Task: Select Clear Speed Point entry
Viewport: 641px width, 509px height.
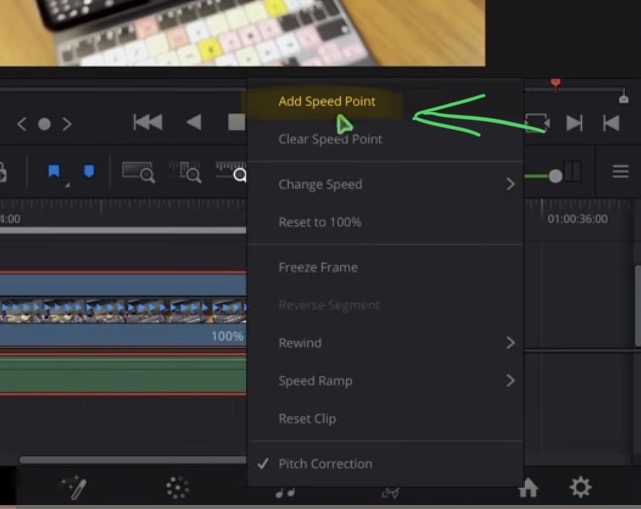Action: tap(330, 139)
